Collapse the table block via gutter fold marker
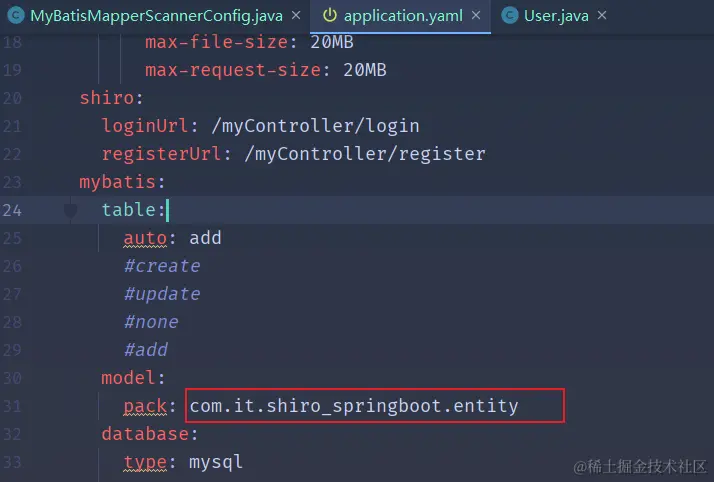Image resolution: width=714 pixels, height=482 pixels. pos(71,210)
